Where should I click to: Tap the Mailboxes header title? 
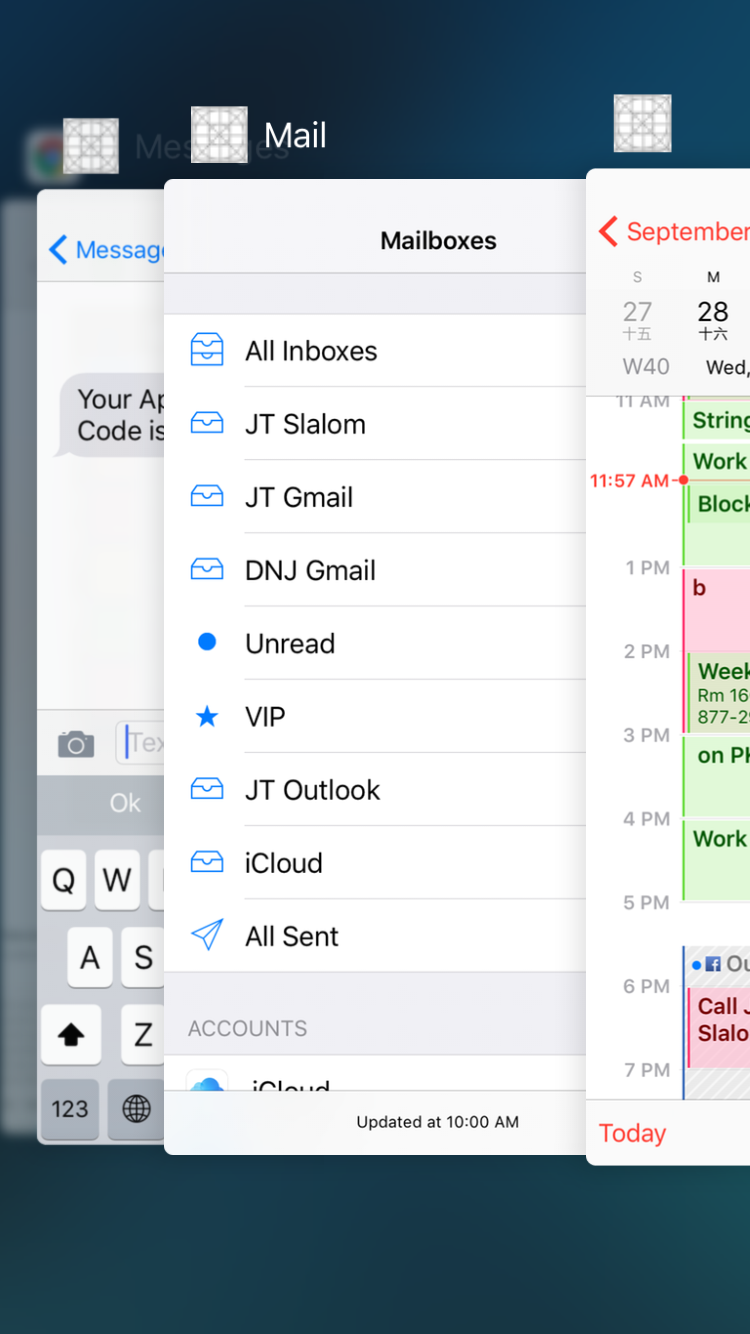[x=438, y=241]
